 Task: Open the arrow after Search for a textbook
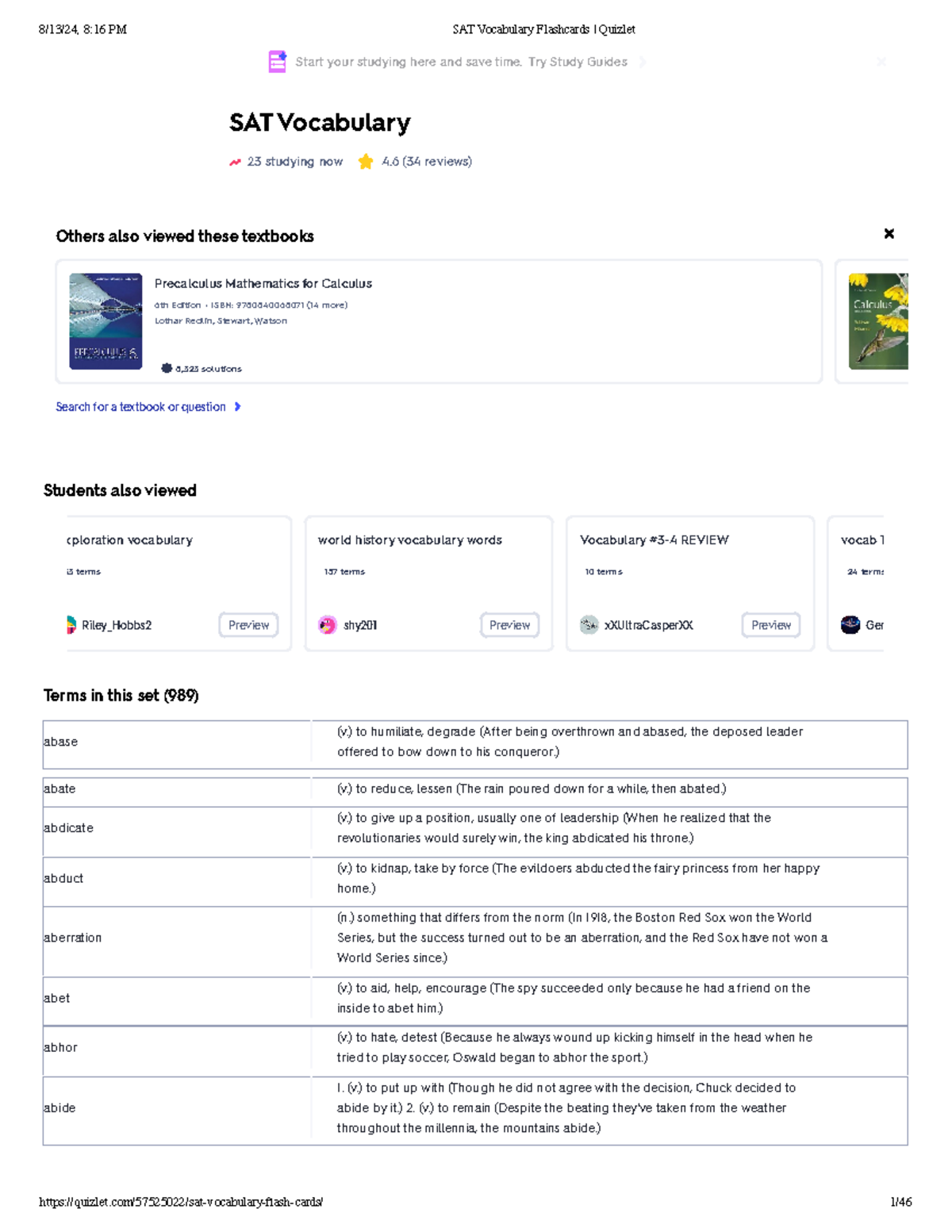(x=237, y=406)
